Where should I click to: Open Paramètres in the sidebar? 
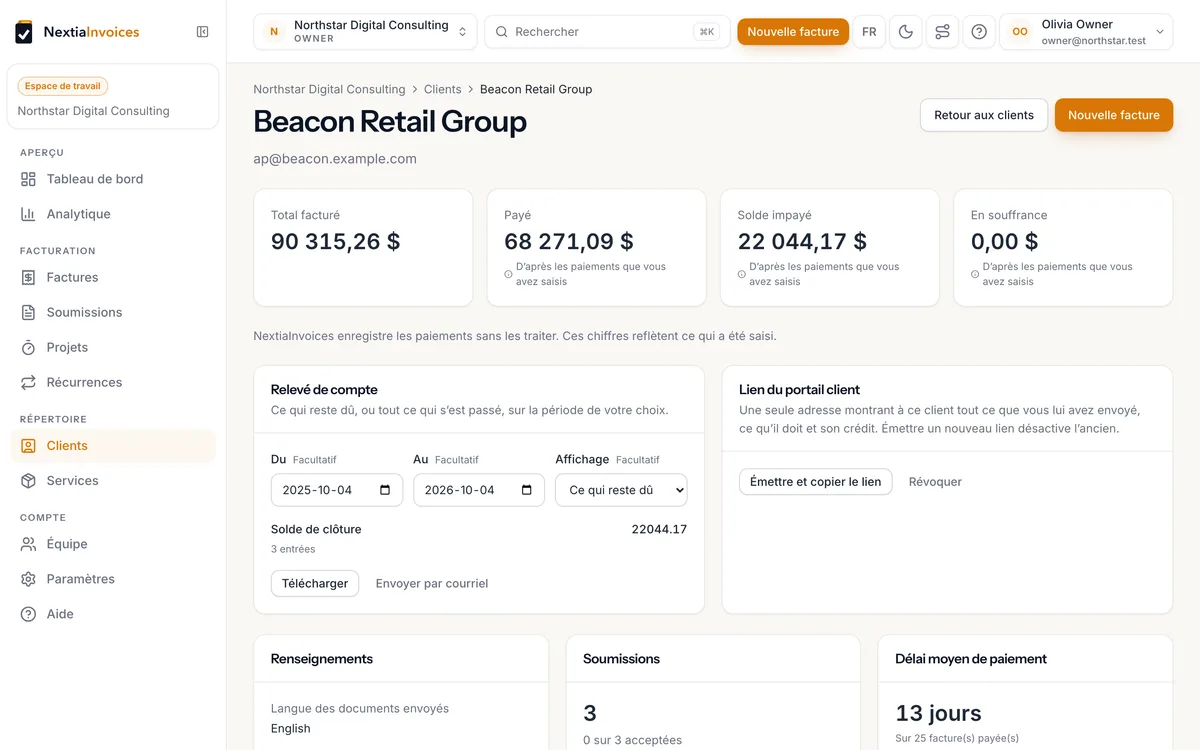point(113,579)
